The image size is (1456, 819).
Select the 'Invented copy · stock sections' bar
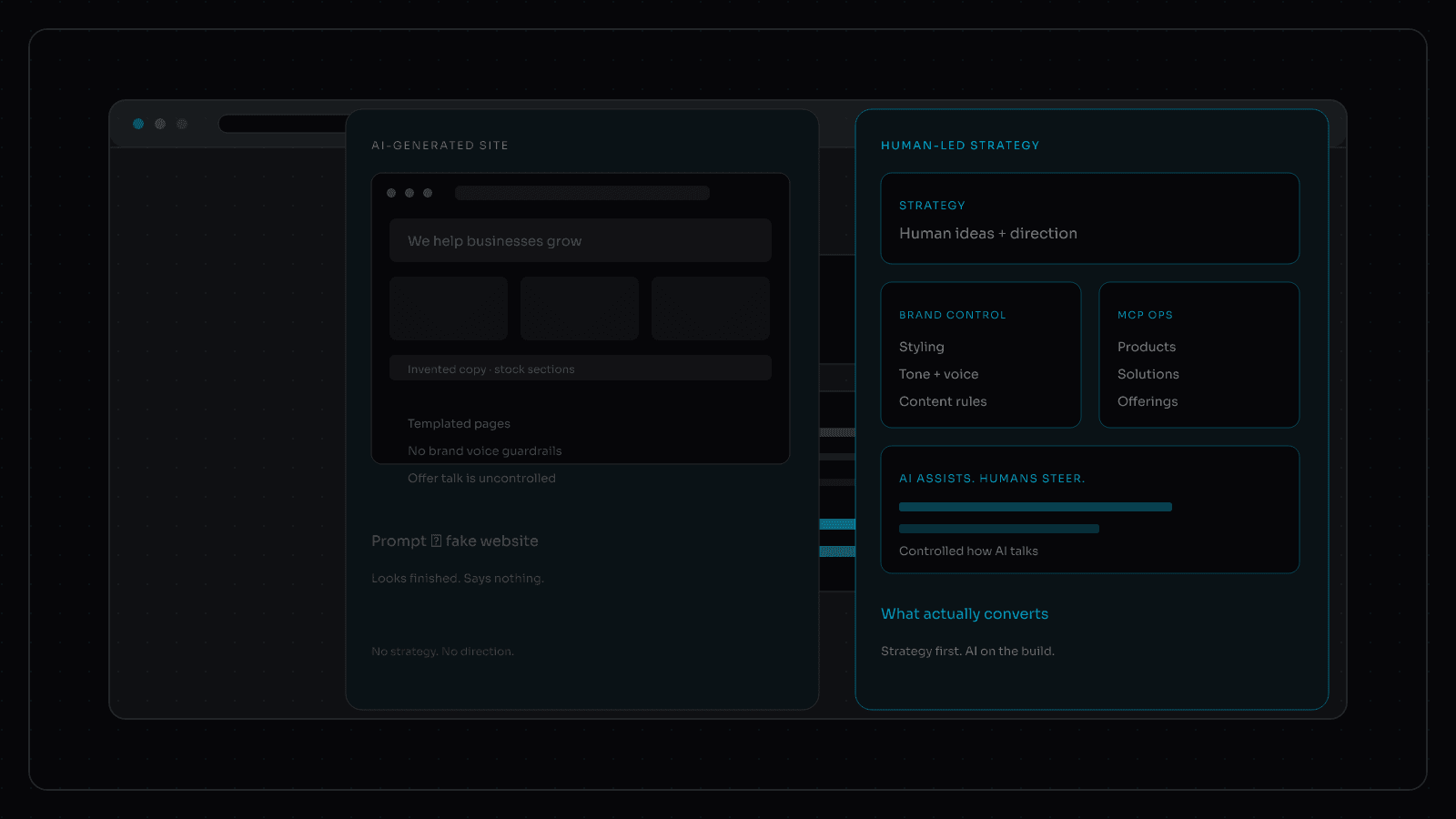coord(581,368)
